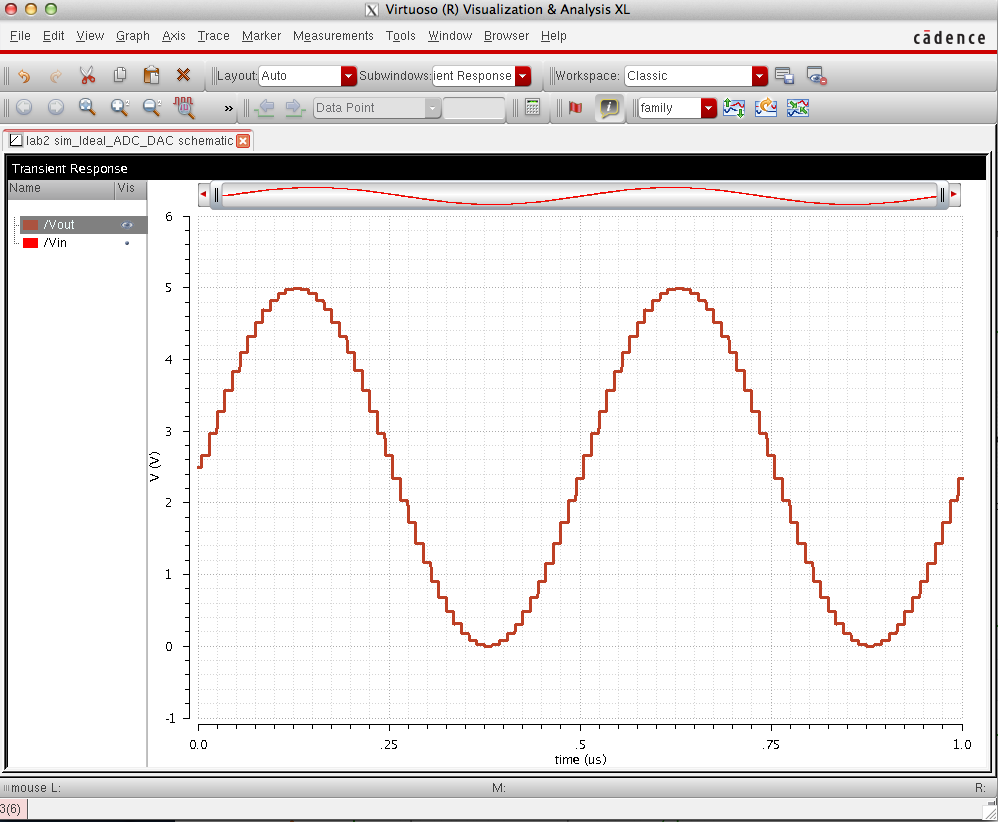This screenshot has height=822, width=998.
Task: Click the scissors Cut icon
Action: coord(87,76)
